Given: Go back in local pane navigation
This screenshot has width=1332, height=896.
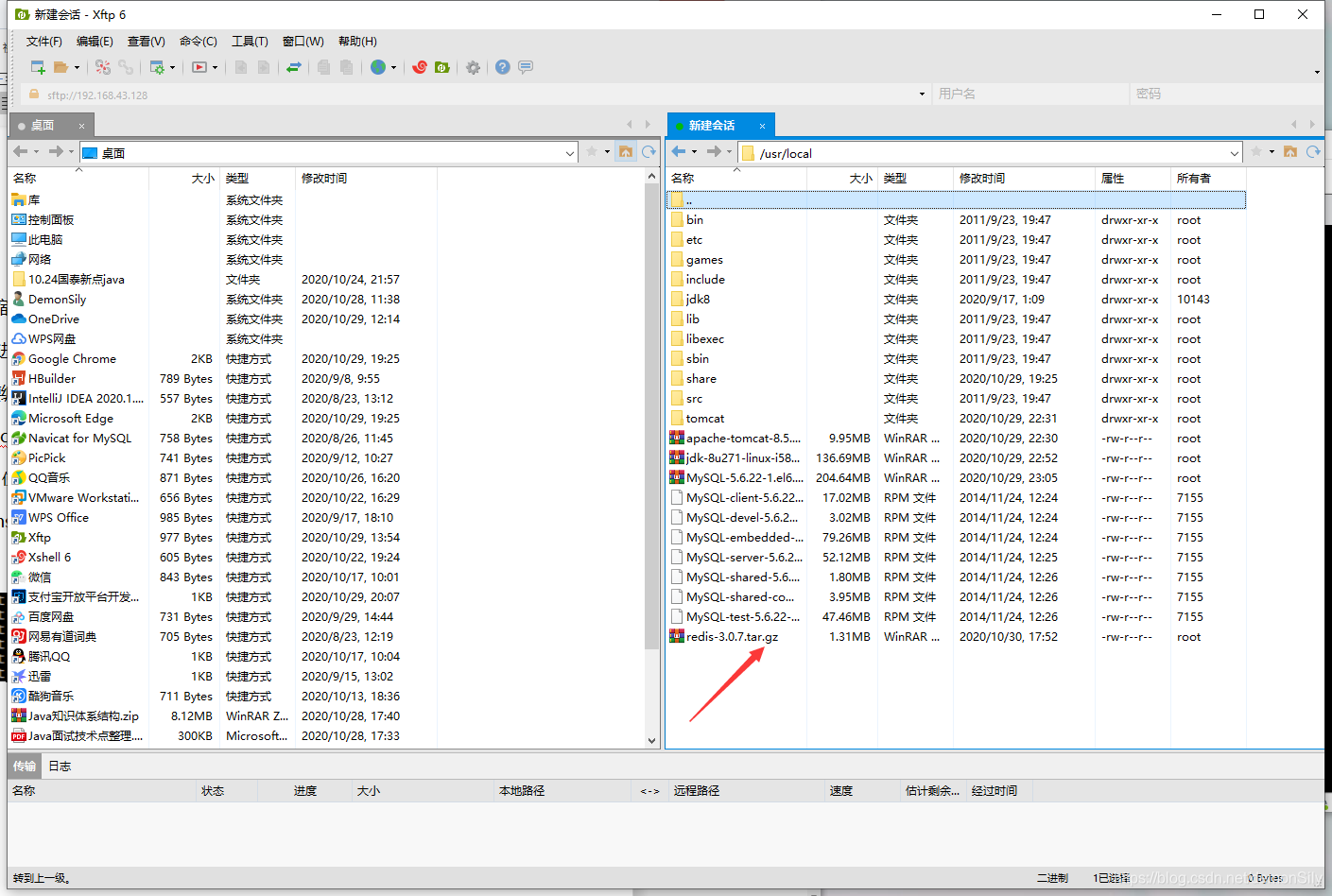Looking at the screenshot, I should click(x=21, y=152).
